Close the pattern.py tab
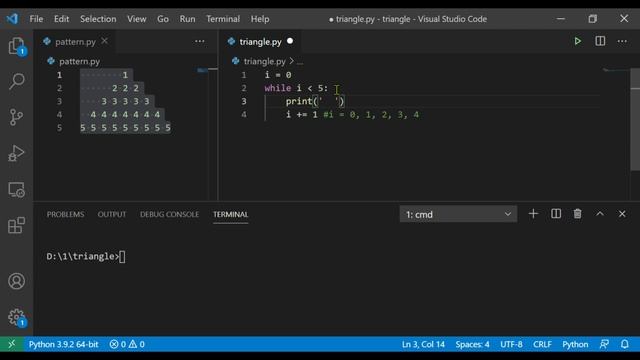Viewport: 640px width, 360px height. [x=105, y=41]
